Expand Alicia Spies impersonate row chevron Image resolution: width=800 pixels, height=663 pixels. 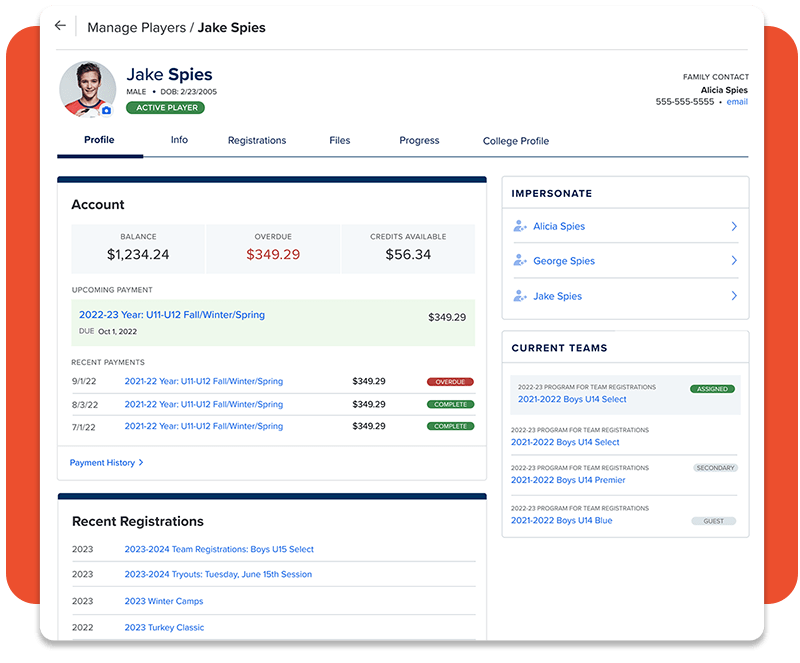point(737,226)
